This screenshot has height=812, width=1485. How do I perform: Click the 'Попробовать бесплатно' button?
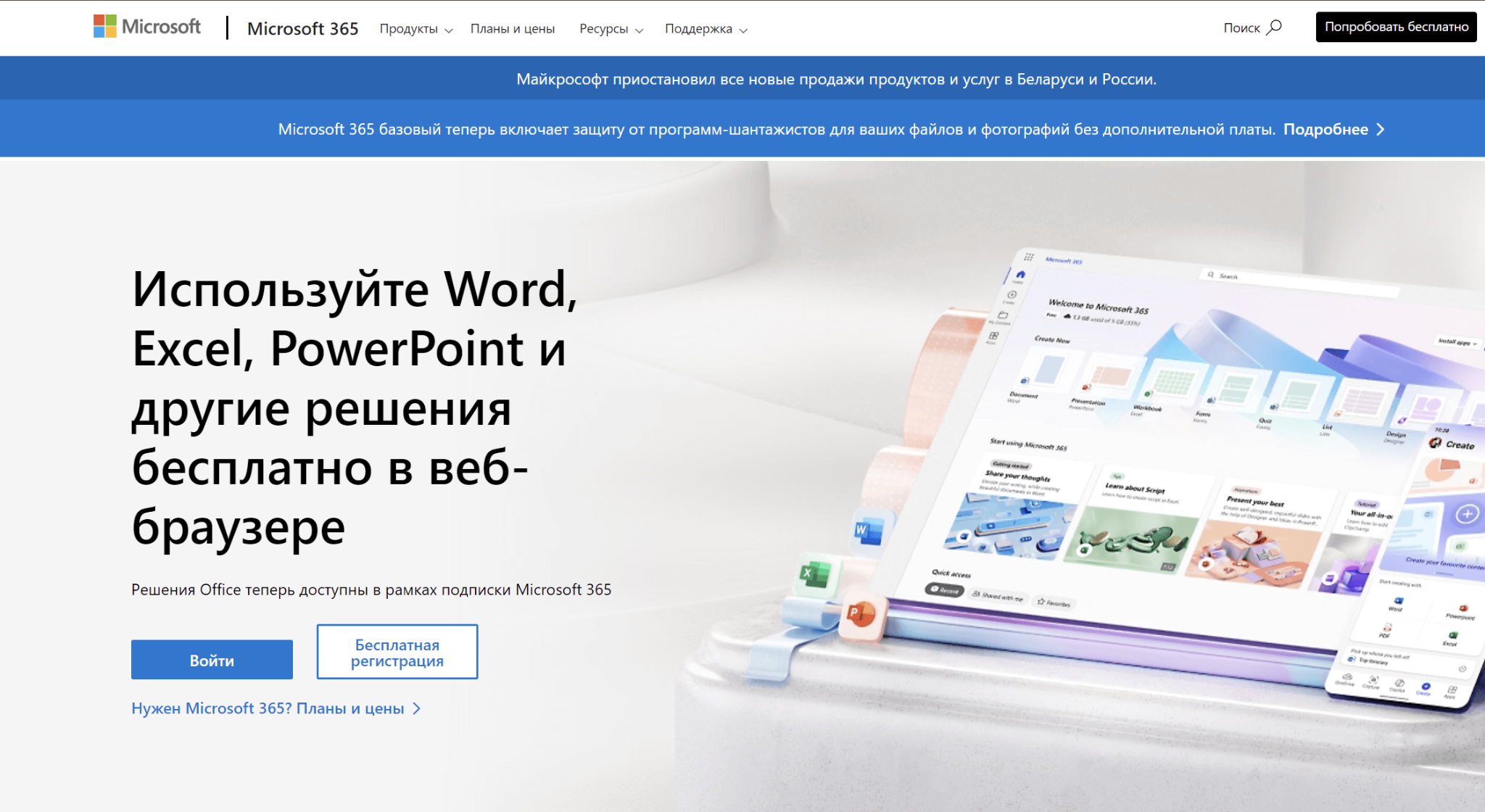pyautogui.click(x=1396, y=27)
